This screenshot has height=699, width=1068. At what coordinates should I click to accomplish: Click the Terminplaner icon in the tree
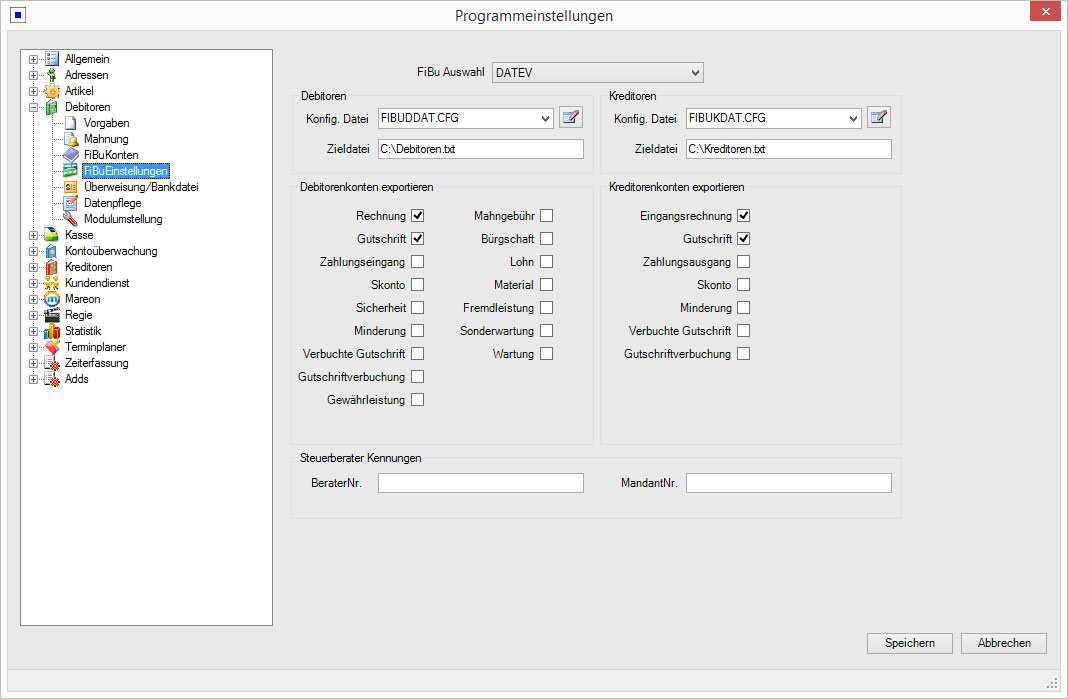[52, 347]
